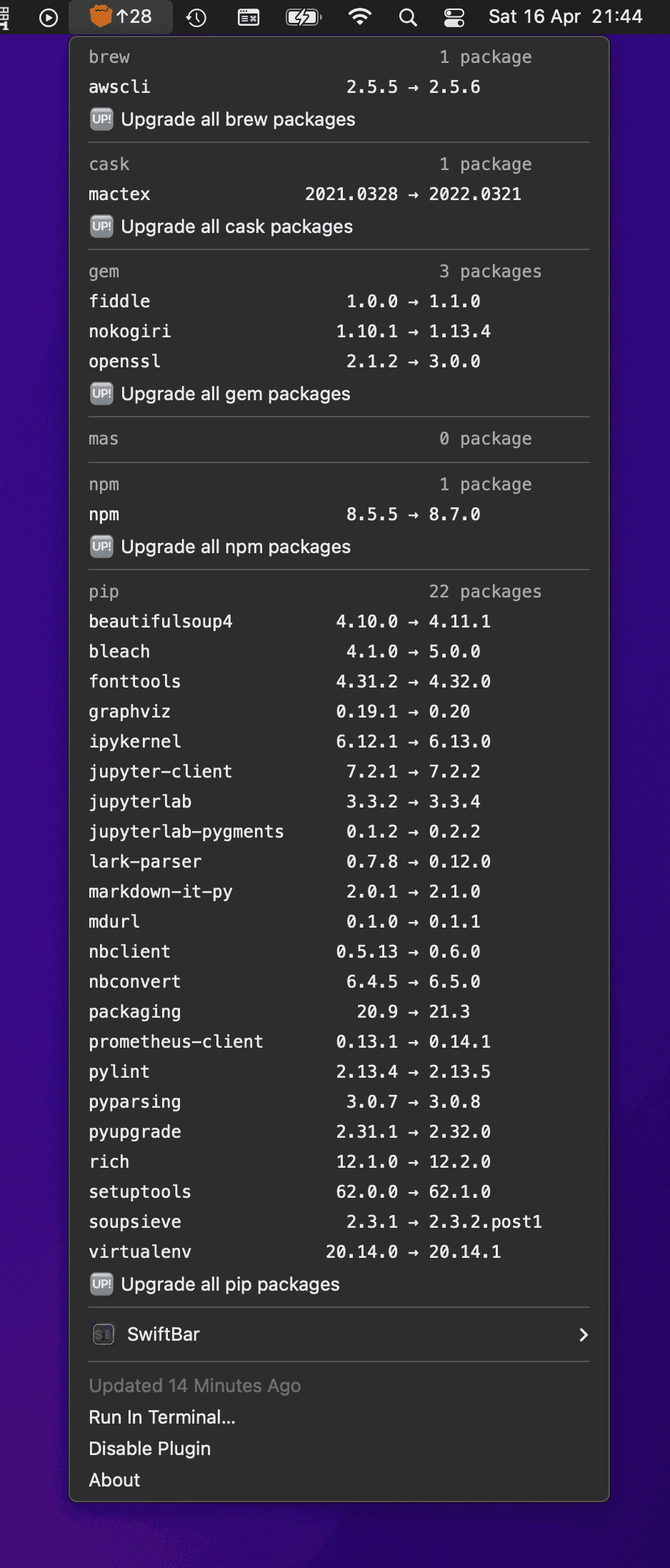Open the package updates menu bar icon

tap(121, 16)
